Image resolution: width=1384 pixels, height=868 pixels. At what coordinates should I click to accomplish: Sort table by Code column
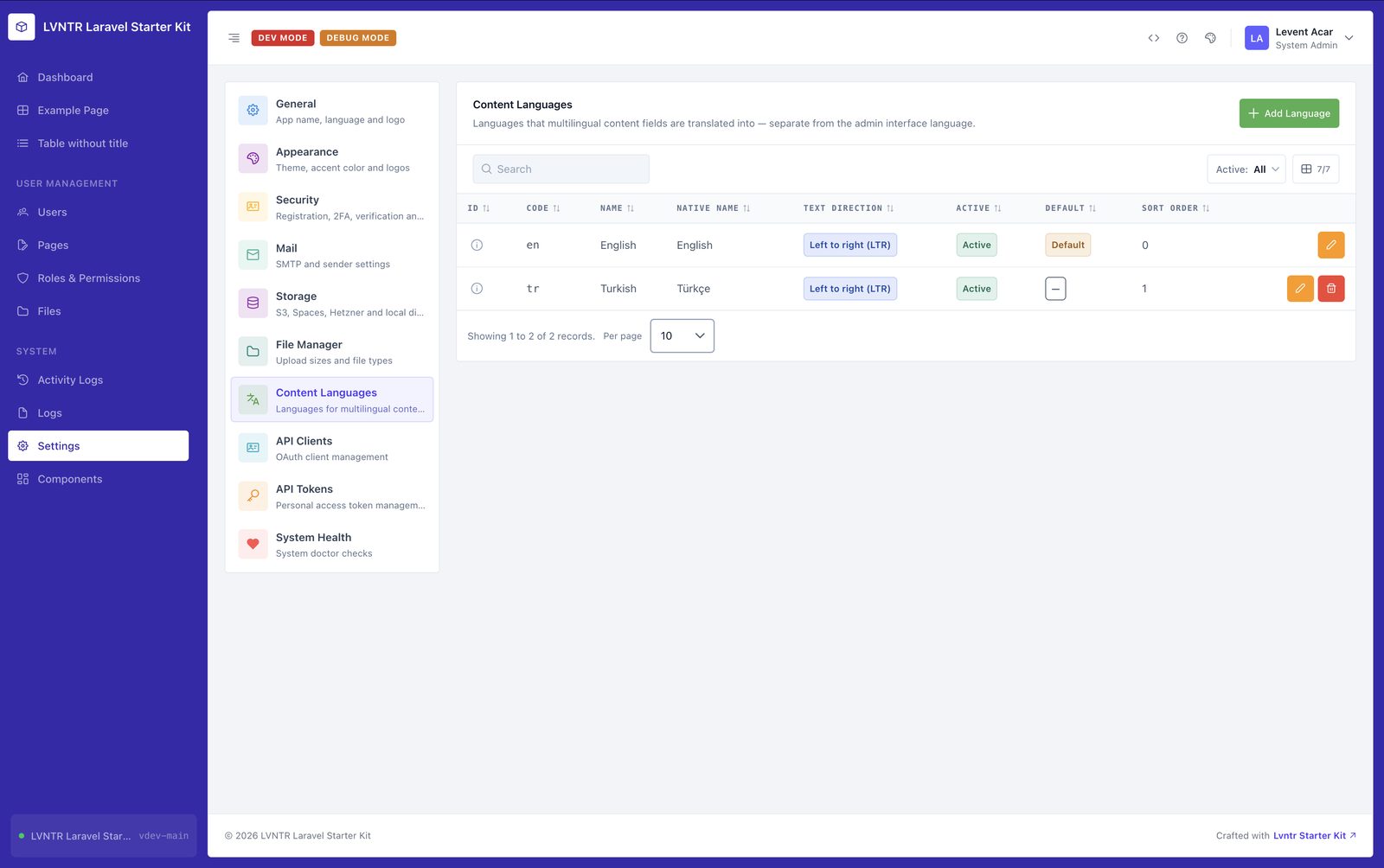[543, 208]
